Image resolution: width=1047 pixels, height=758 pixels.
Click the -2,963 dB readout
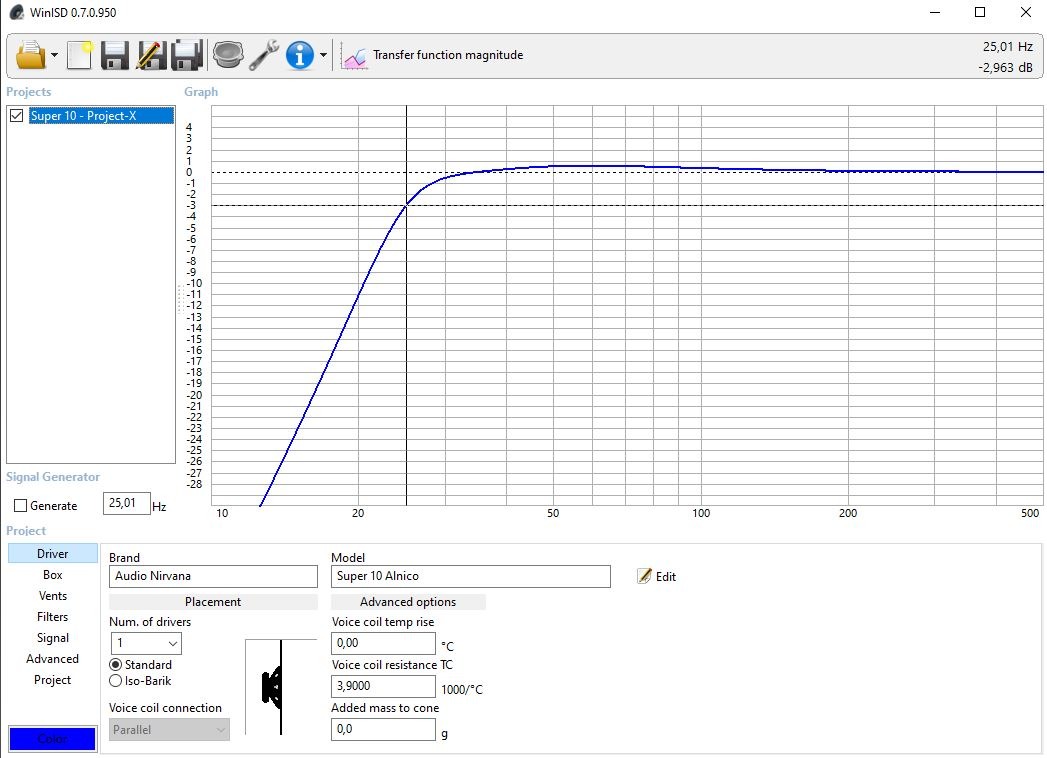point(1005,67)
